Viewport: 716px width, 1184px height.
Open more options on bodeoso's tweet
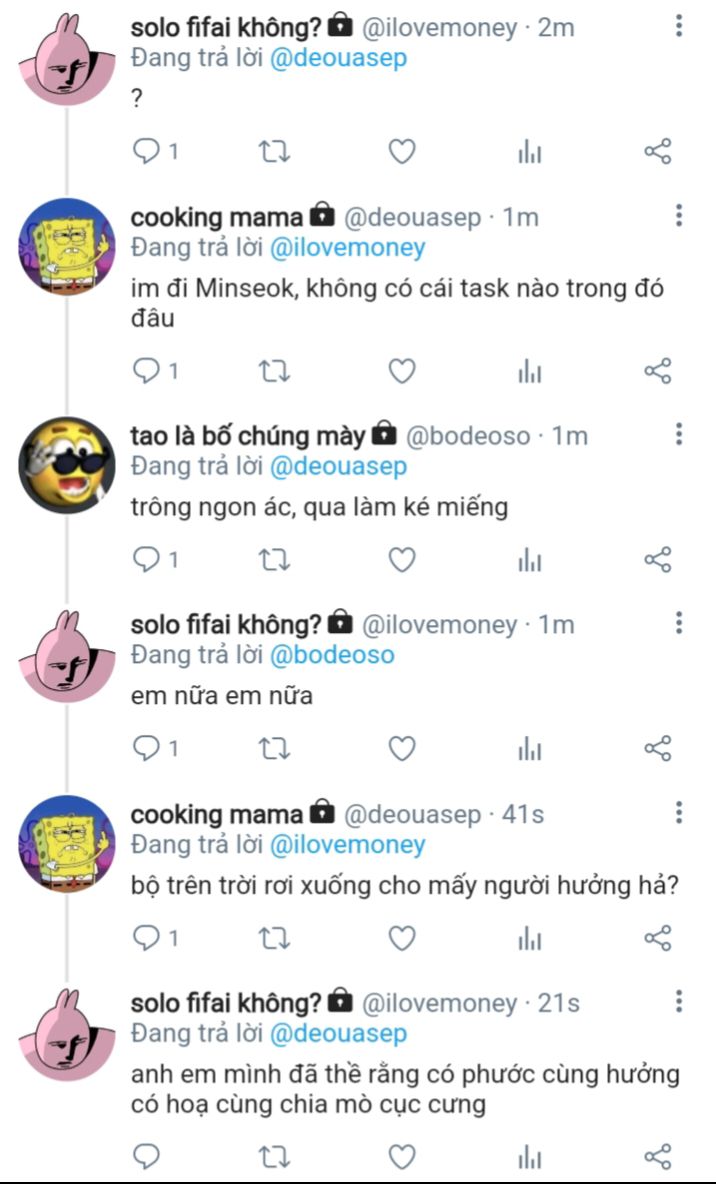[679, 434]
